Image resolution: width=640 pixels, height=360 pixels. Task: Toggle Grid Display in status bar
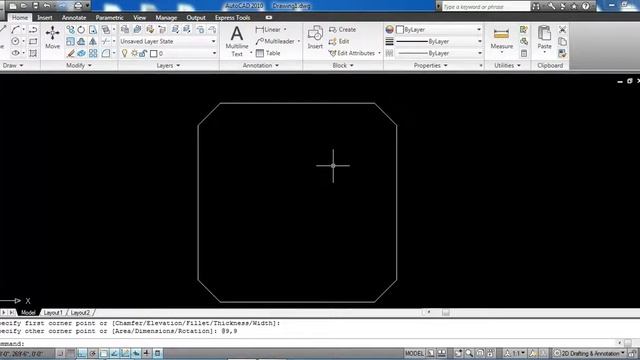click(71, 353)
